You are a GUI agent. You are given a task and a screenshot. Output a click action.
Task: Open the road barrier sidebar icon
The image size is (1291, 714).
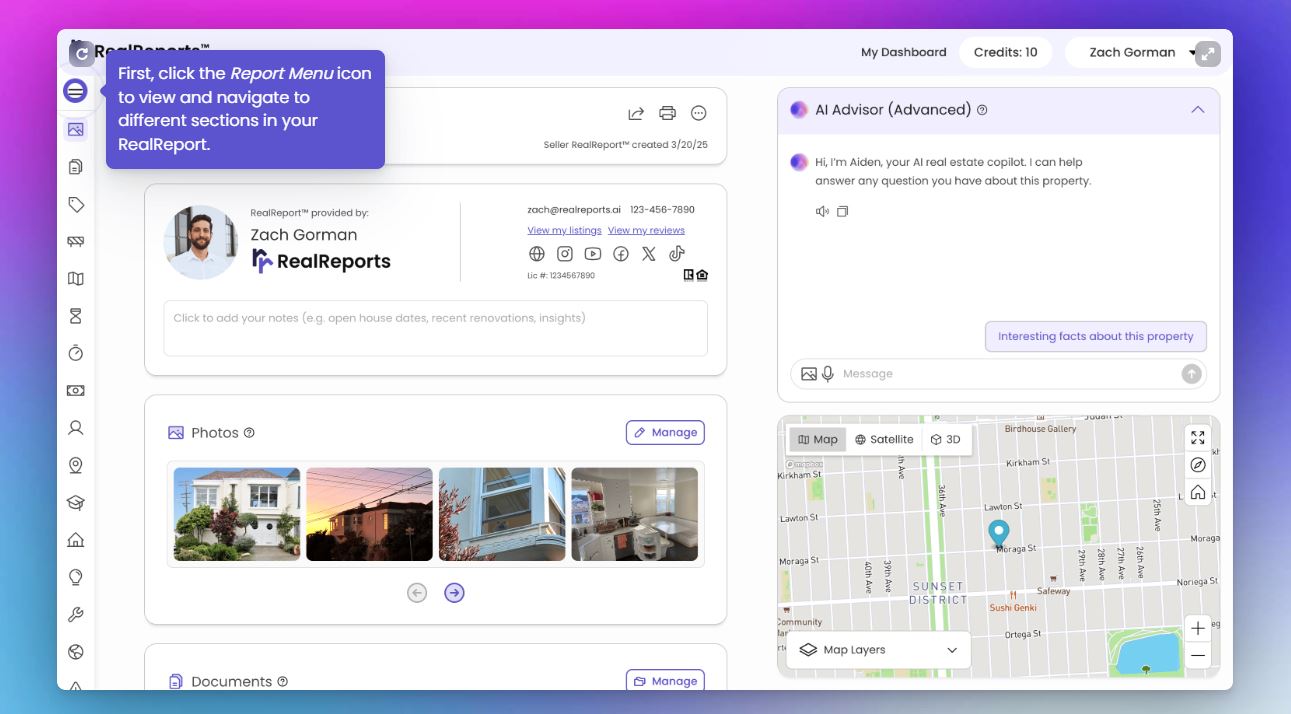(x=75, y=241)
